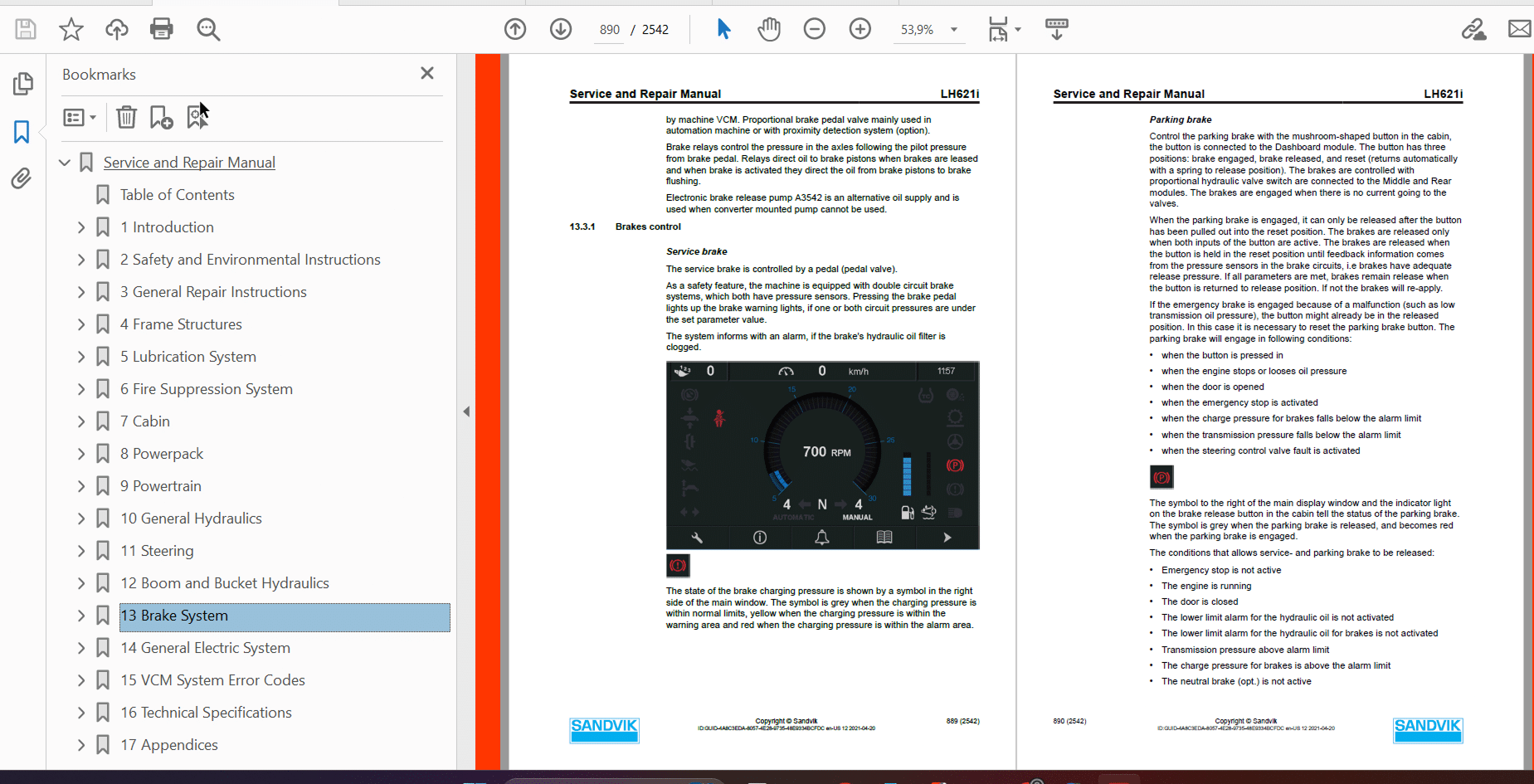Viewport: 1534px width, 784px height.
Task: Collapse the navigation pane with arrow
Action: [x=466, y=411]
